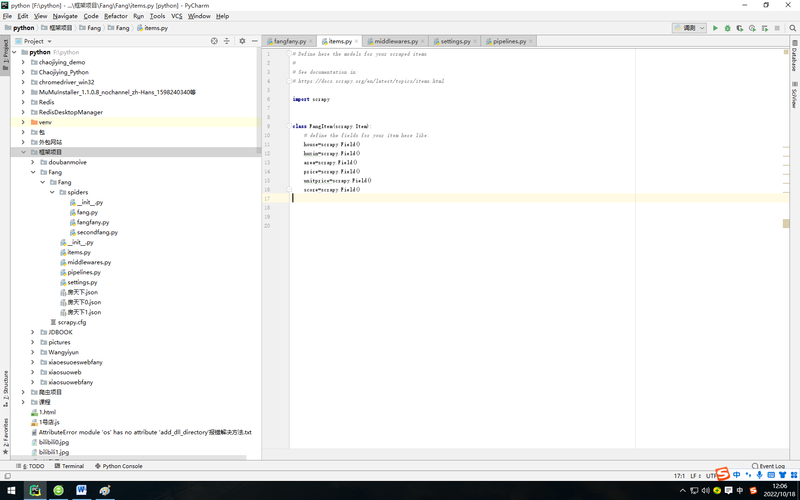Start debugging with the bug icon
The image size is (800, 500).
tap(727, 28)
